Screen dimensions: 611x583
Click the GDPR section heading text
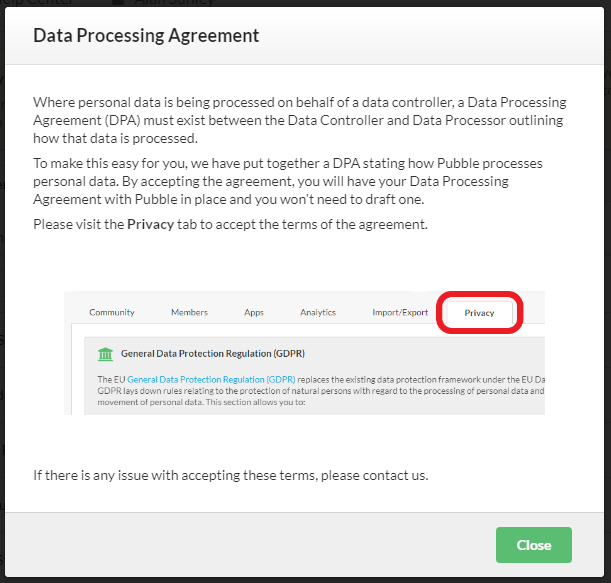point(213,353)
